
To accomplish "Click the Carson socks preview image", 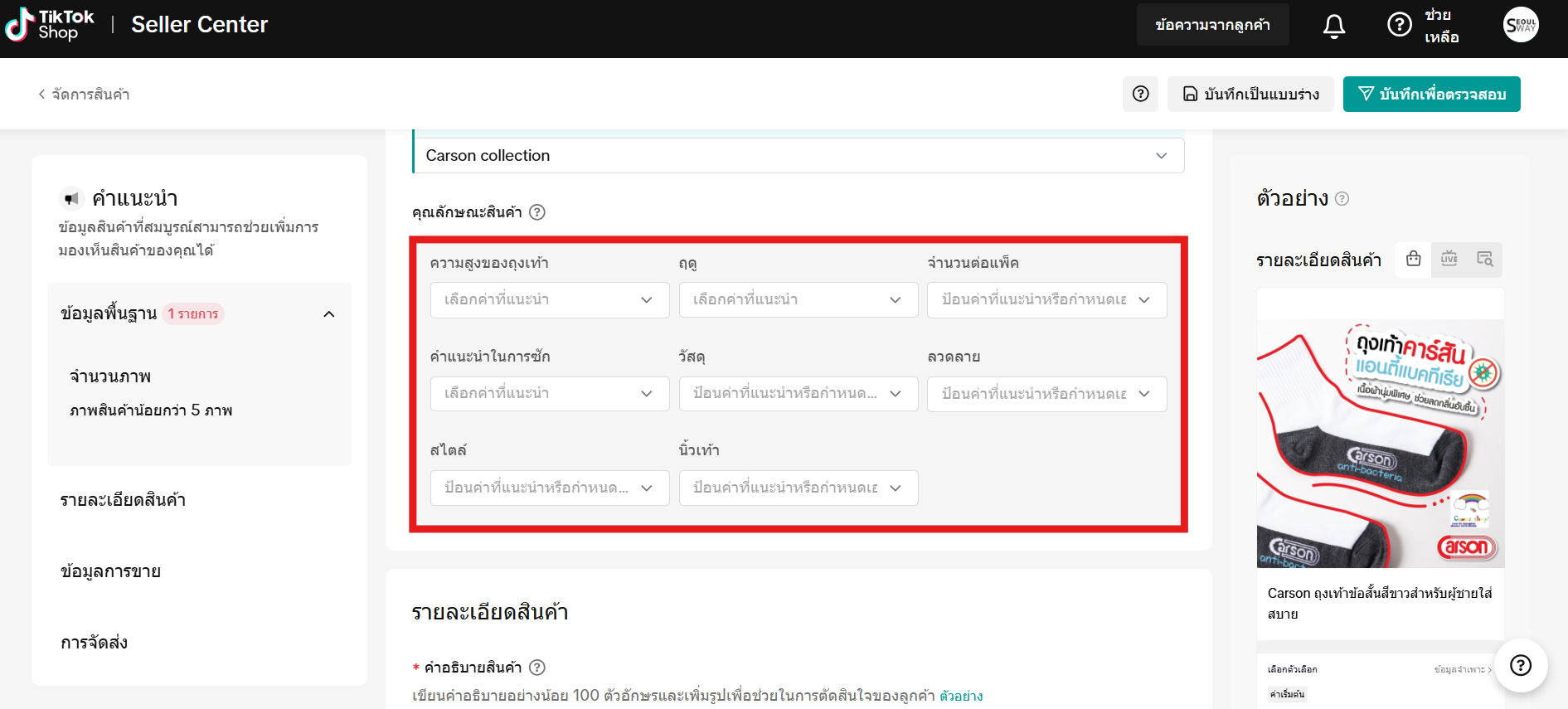I will click(x=1381, y=444).
